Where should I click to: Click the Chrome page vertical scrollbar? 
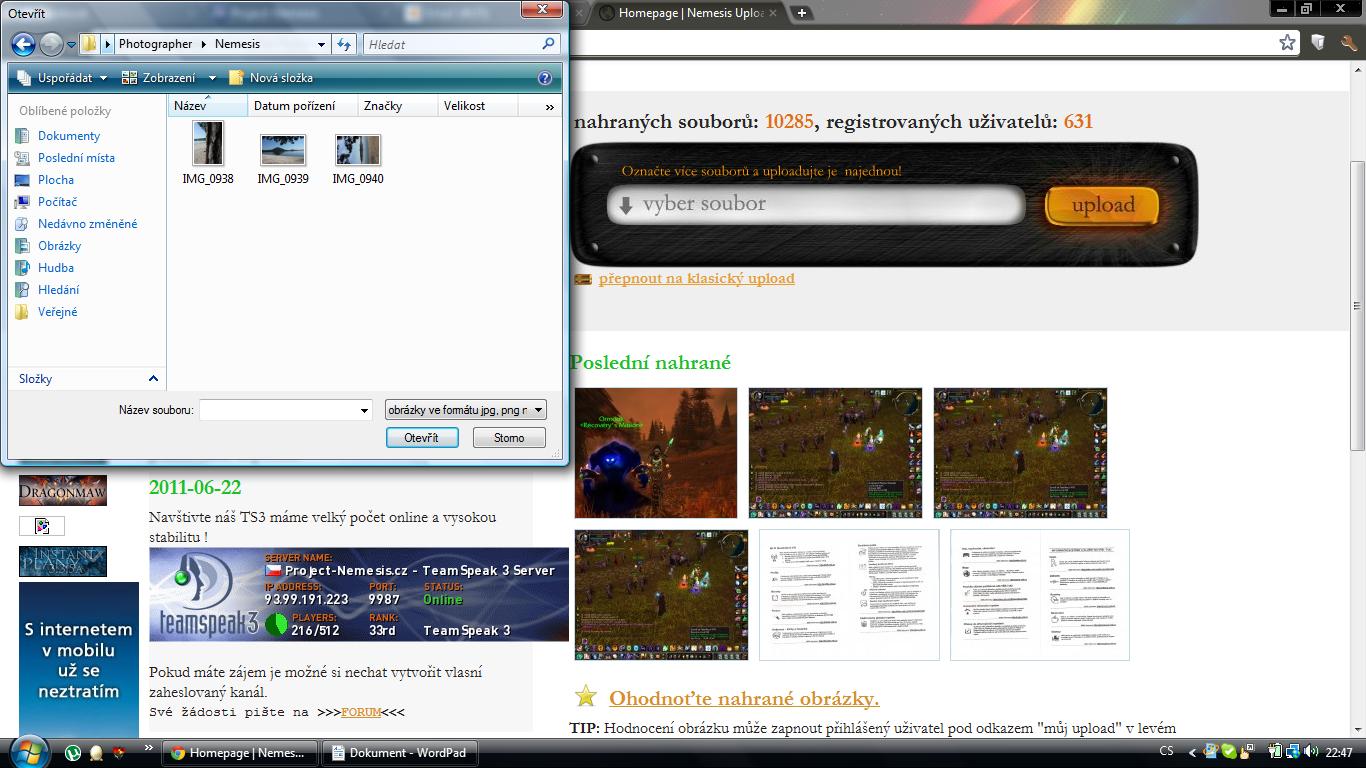pyautogui.click(x=1357, y=305)
